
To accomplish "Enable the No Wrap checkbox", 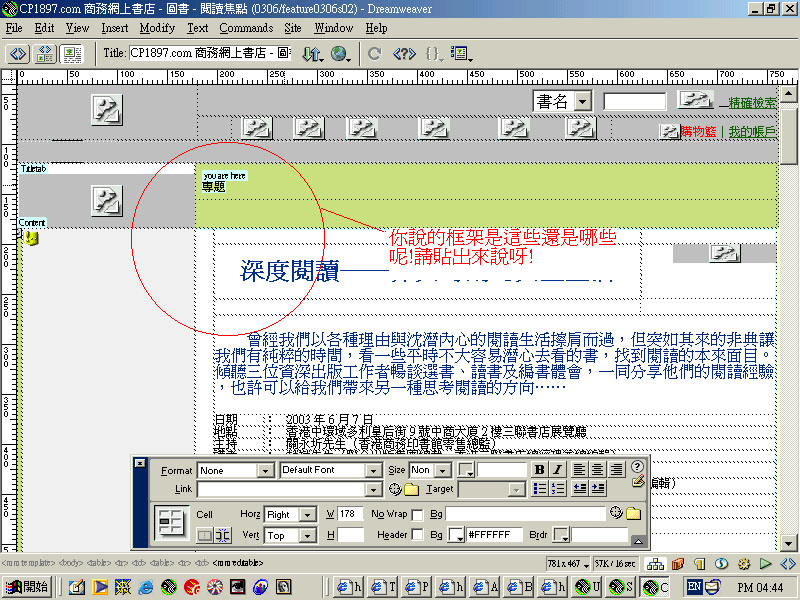I will (x=417, y=514).
